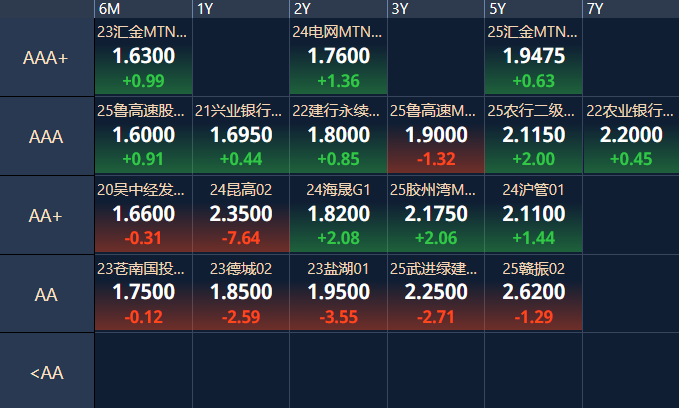Select the AAA+ rating row header
The image size is (679, 408).
[x=47, y=58]
